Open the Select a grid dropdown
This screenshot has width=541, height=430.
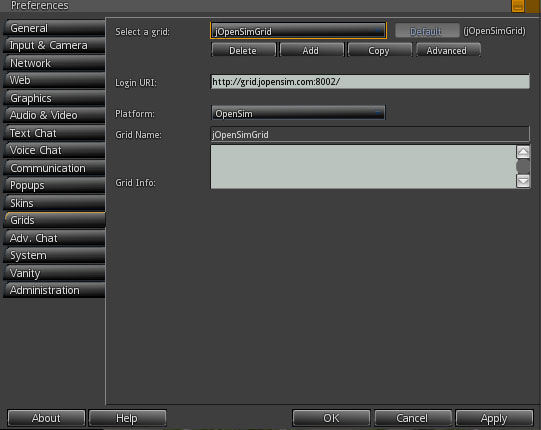click(x=298, y=31)
